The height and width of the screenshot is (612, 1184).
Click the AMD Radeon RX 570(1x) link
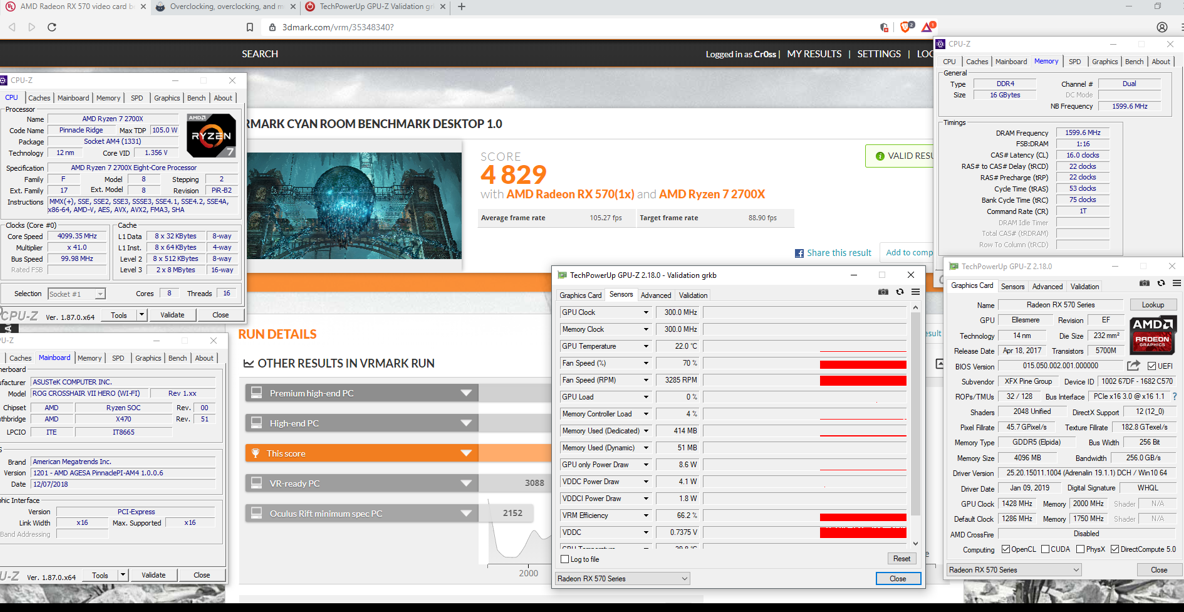coord(570,194)
